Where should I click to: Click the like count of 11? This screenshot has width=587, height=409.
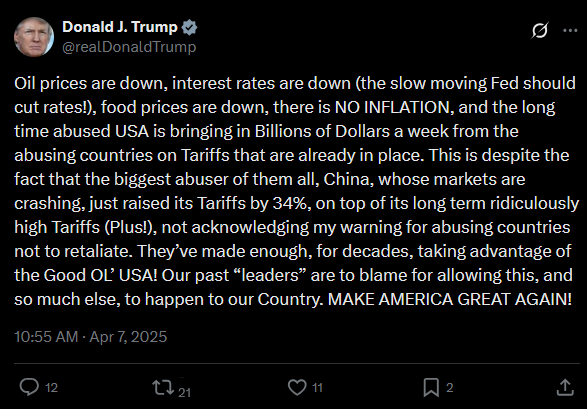click(x=317, y=388)
